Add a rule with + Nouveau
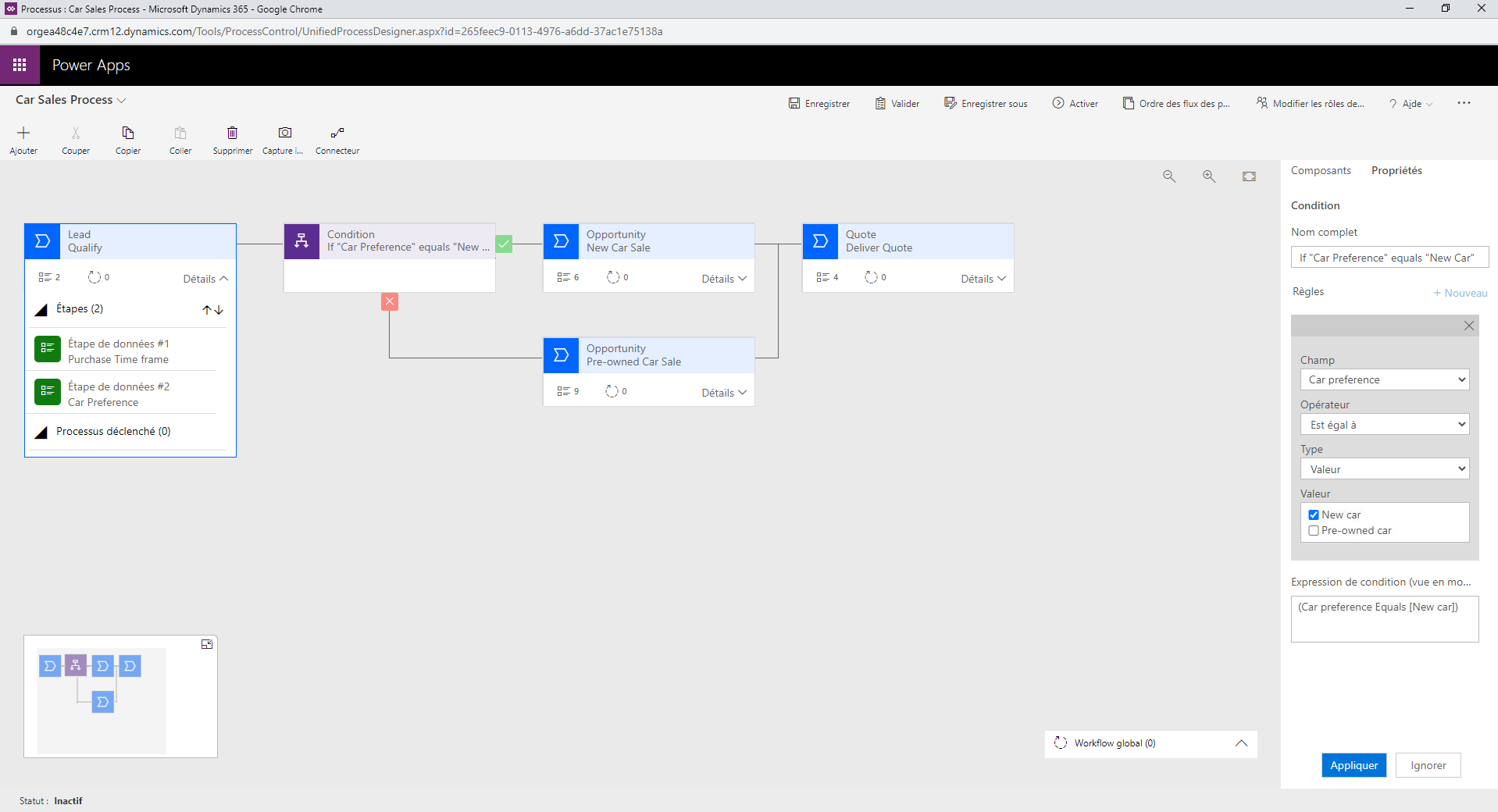 (1460, 293)
